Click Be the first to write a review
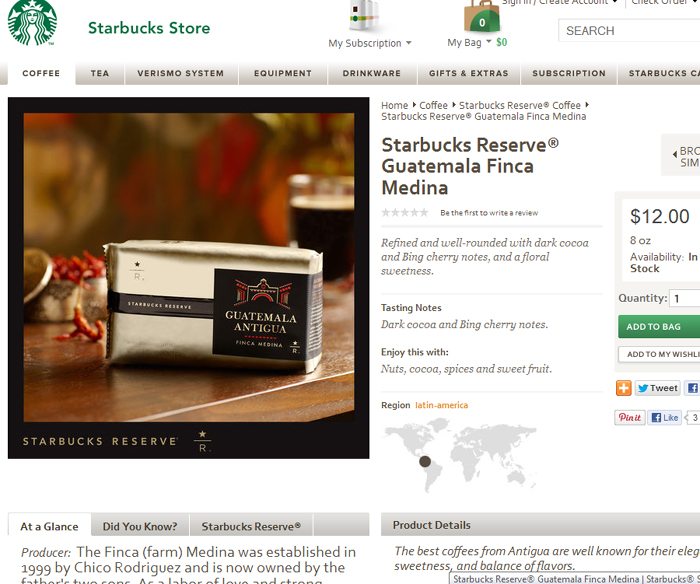Screen dimensions: 700x584 [x=489, y=213]
